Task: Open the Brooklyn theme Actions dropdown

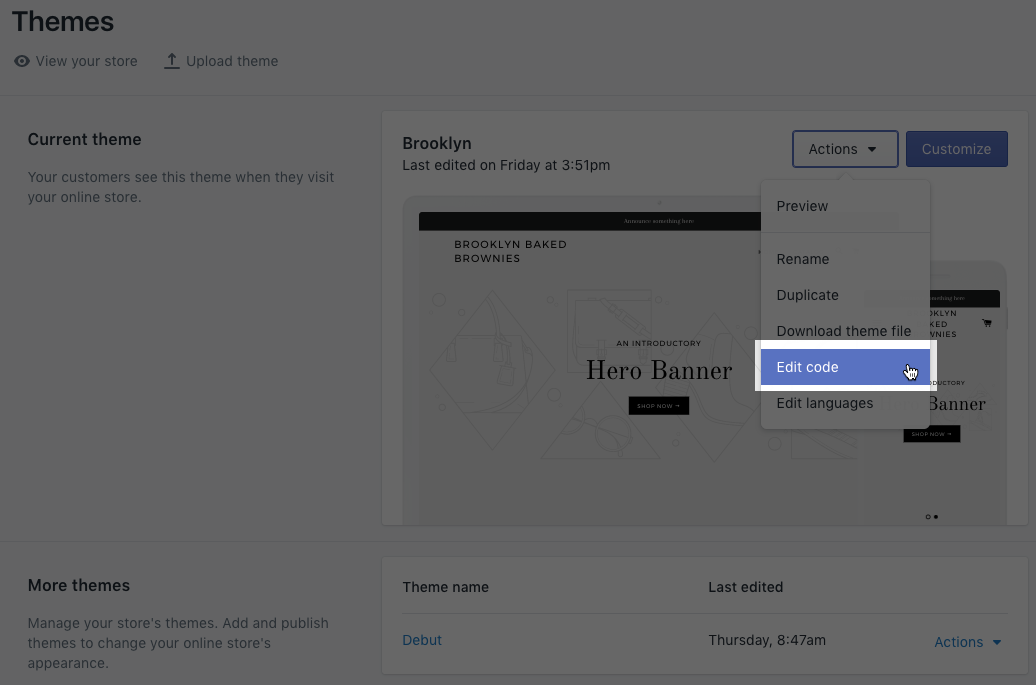Action: (x=844, y=149)
